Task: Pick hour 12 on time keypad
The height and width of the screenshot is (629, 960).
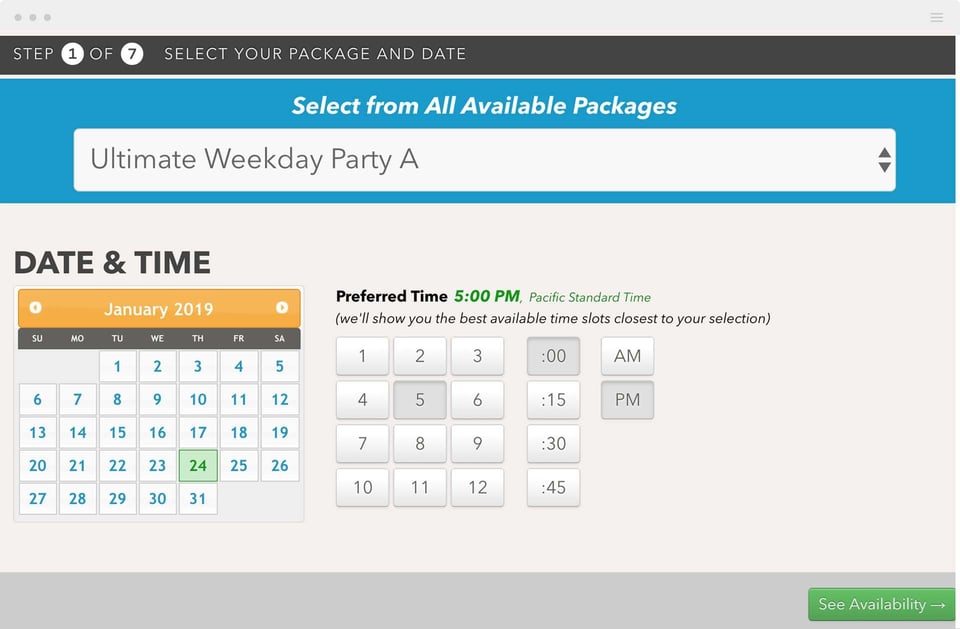Action: (x=477, y=487)
